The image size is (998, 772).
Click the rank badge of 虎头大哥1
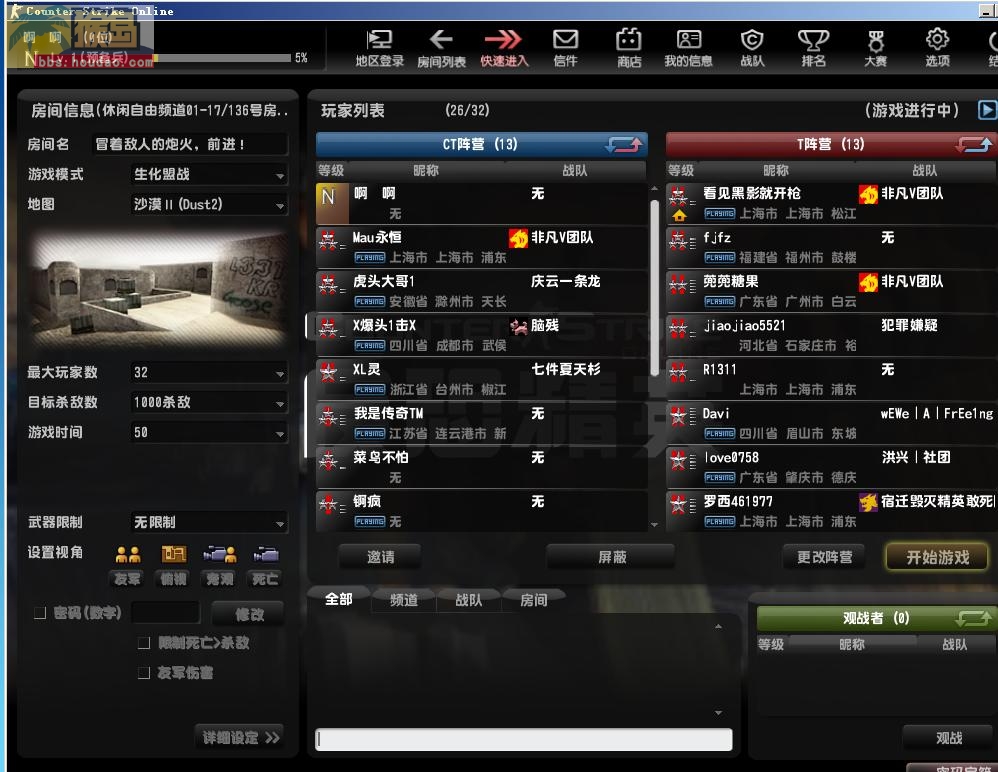[x=330, y=284]
